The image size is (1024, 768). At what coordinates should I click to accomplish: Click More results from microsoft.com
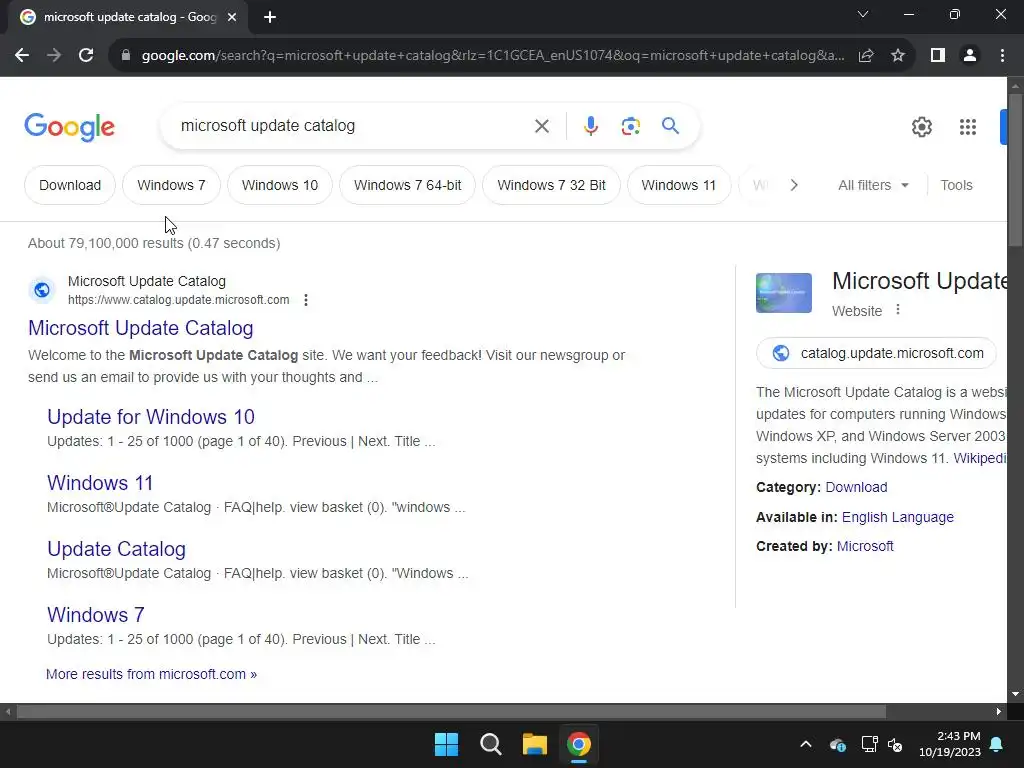point(152,674)
